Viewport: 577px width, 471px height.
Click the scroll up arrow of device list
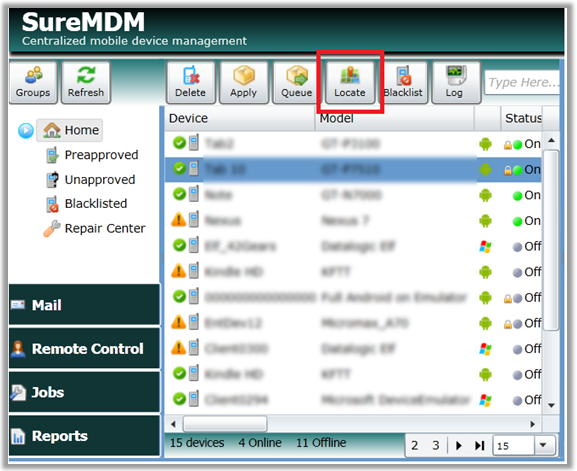(x=551, y=140)
